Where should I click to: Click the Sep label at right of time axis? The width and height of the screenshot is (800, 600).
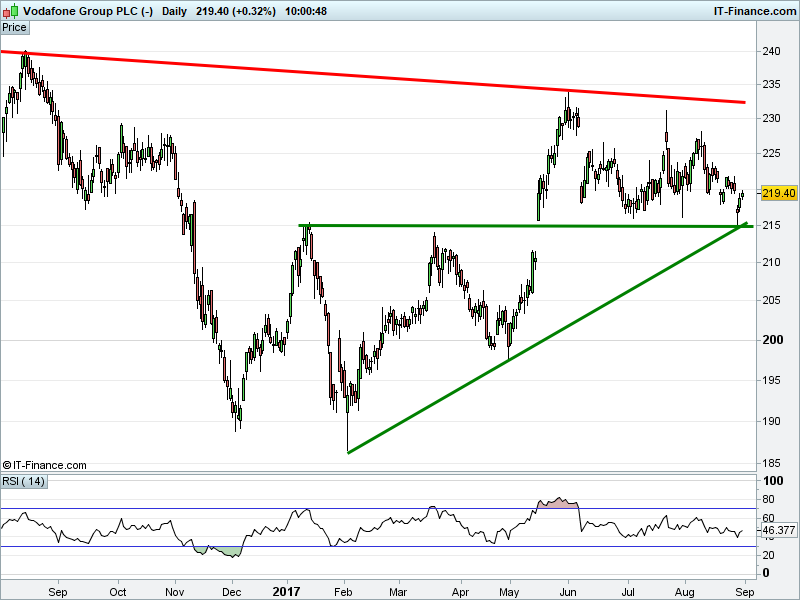tap(745, 592)
